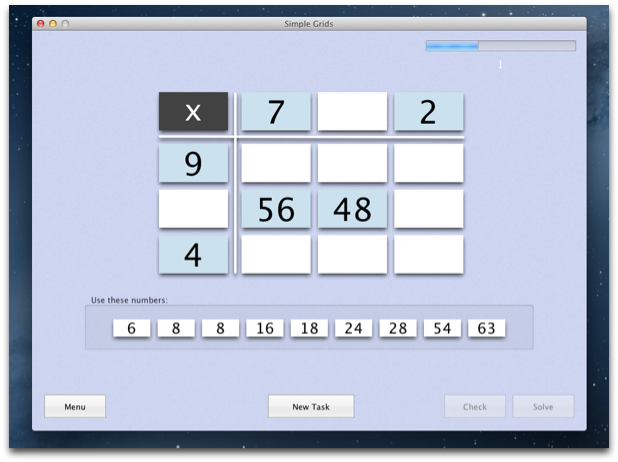Click the filled cell showing 48
This screenshot has height=462, width=618.
(352, 209)
